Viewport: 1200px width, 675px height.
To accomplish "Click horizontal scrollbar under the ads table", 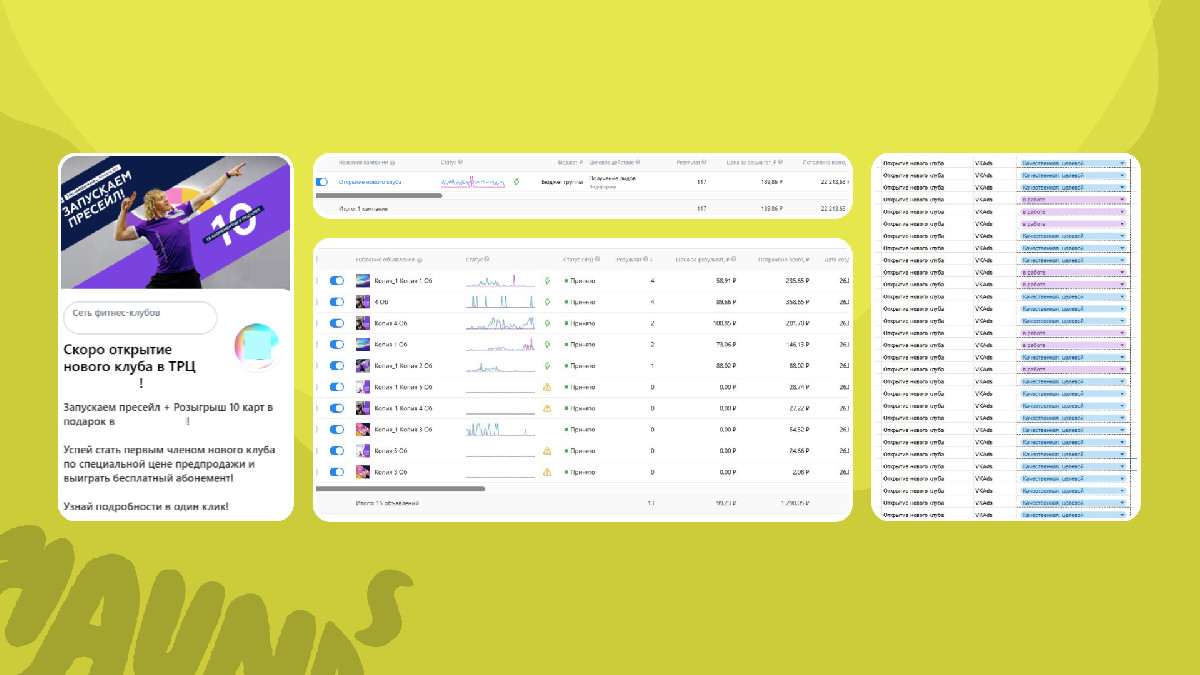I will (400, 489).
